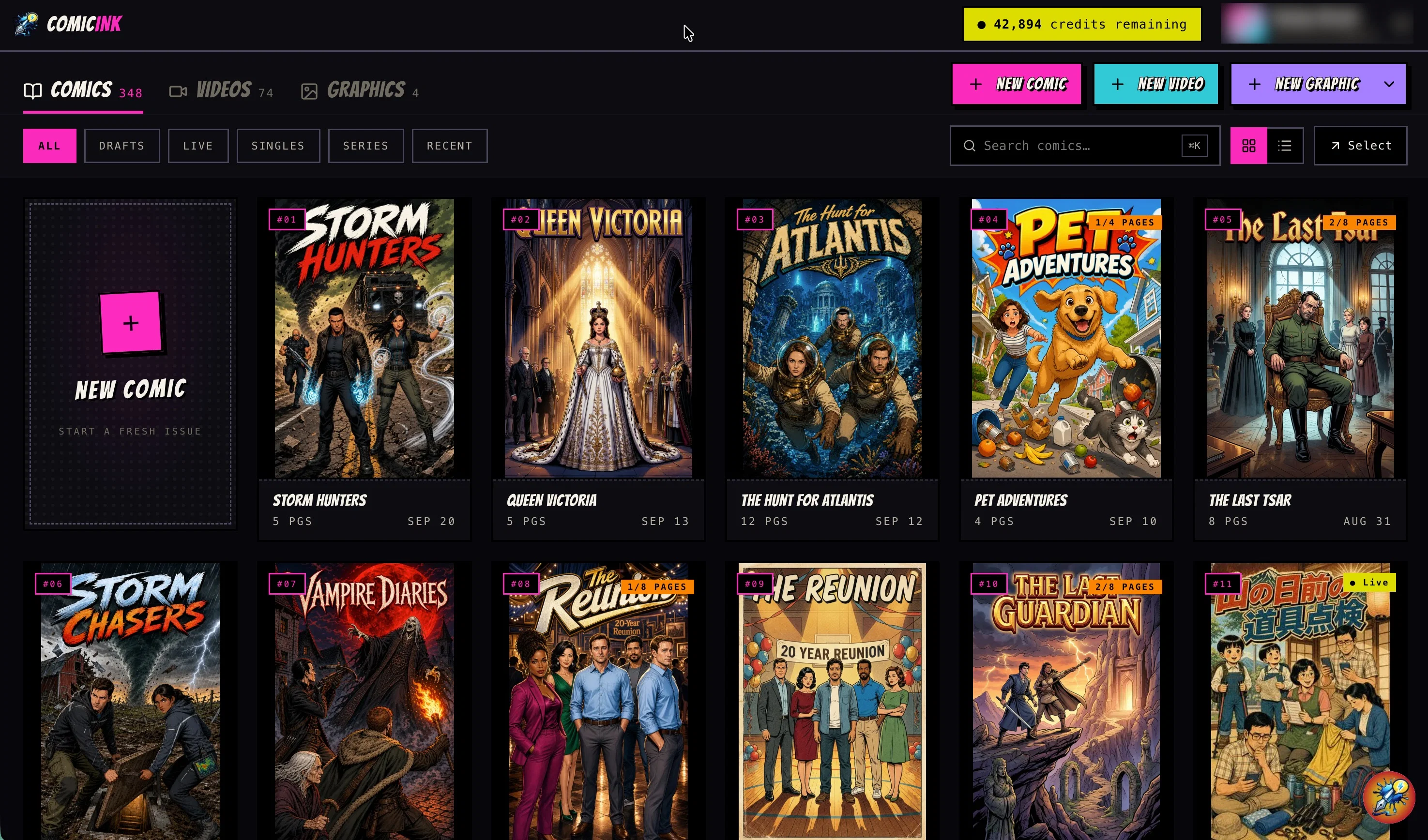Open the Pet Adventures cover
This screenshot has width=1428, height=840.
[1066, 338]
